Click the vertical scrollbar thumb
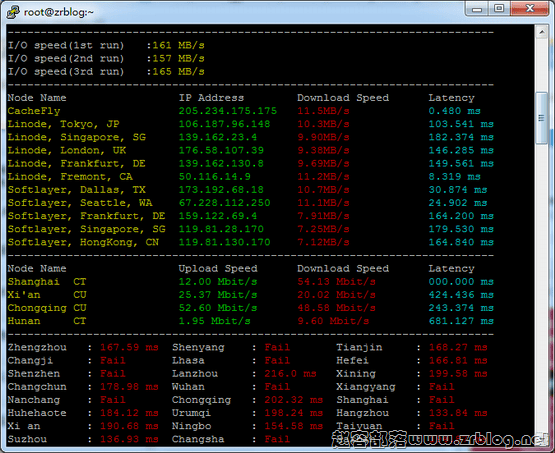 point(542,118)
